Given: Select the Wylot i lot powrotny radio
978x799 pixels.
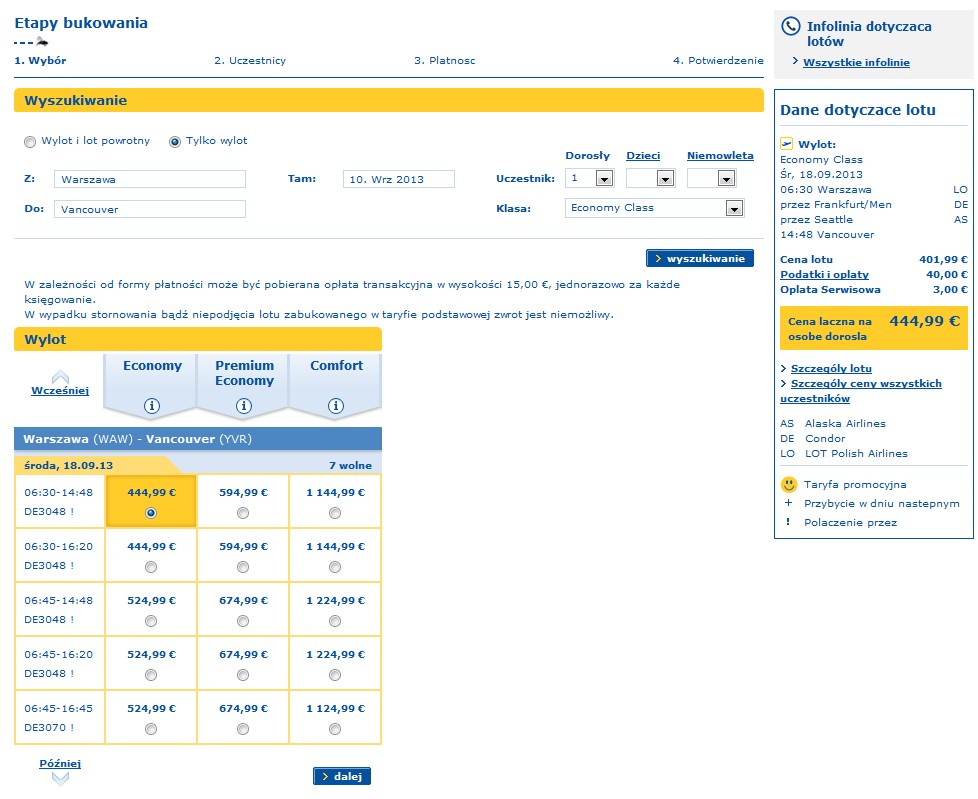Looking at the screenshot, I should 30,142.
